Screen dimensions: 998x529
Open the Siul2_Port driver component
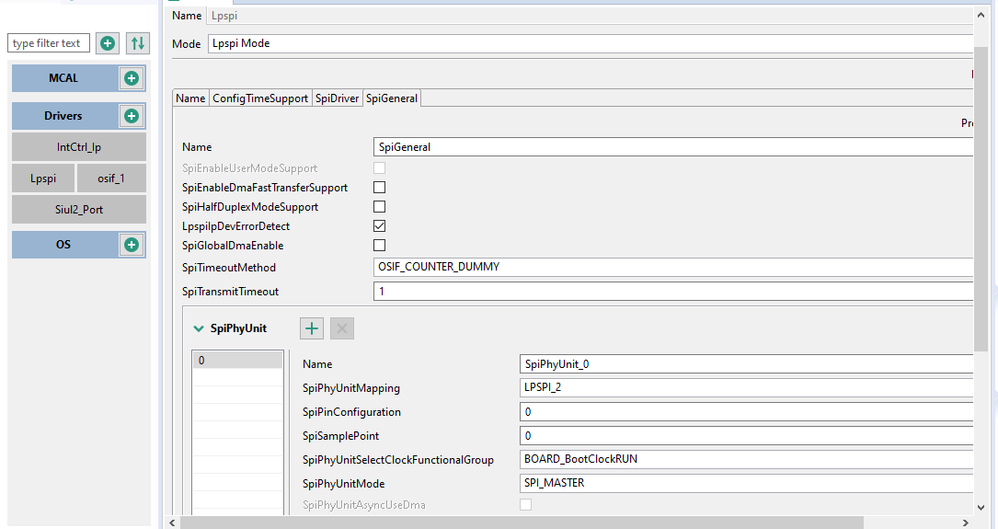(x=79, y=209)
